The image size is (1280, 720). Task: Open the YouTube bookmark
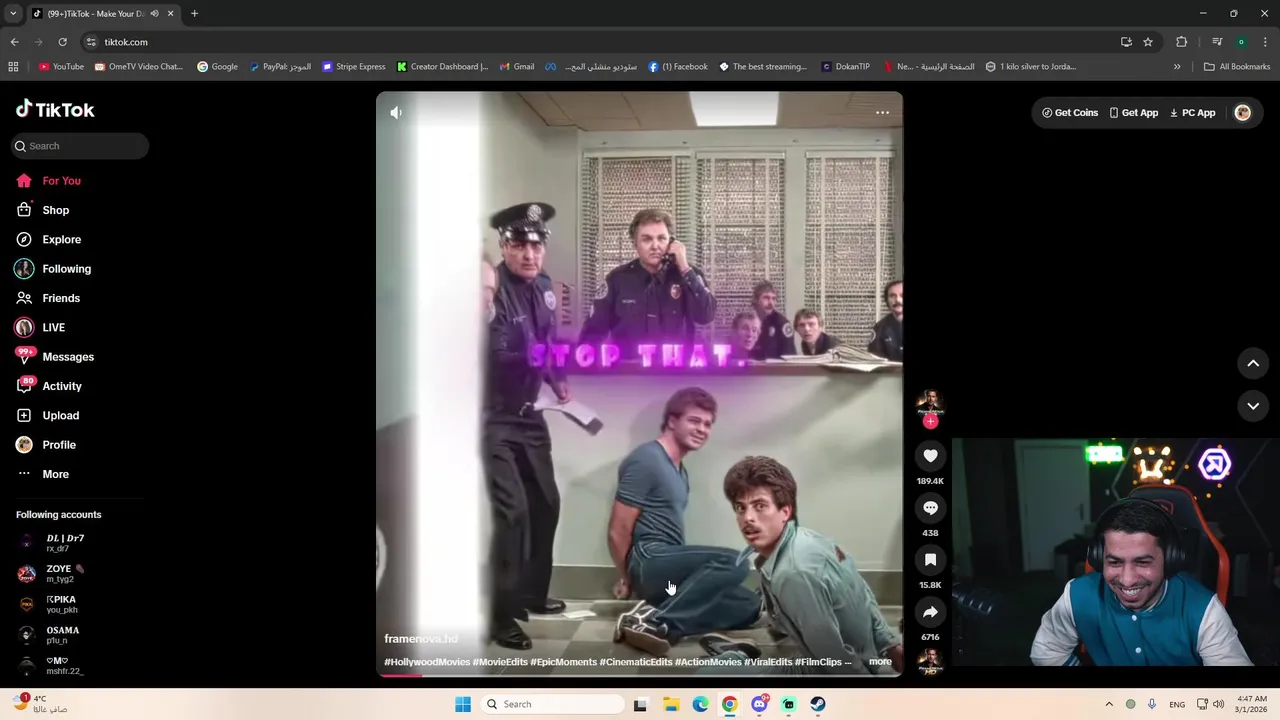click(x=61, y=67)
